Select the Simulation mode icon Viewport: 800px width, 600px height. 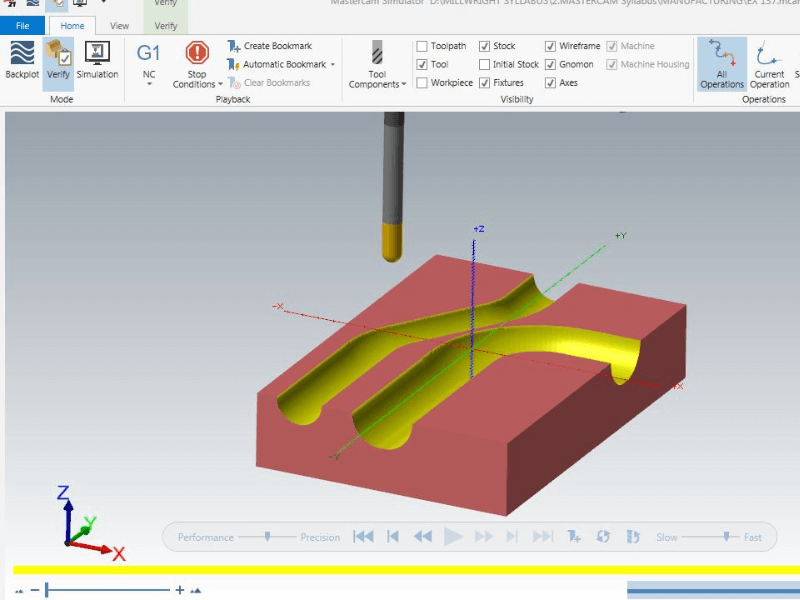pos(97,60)
